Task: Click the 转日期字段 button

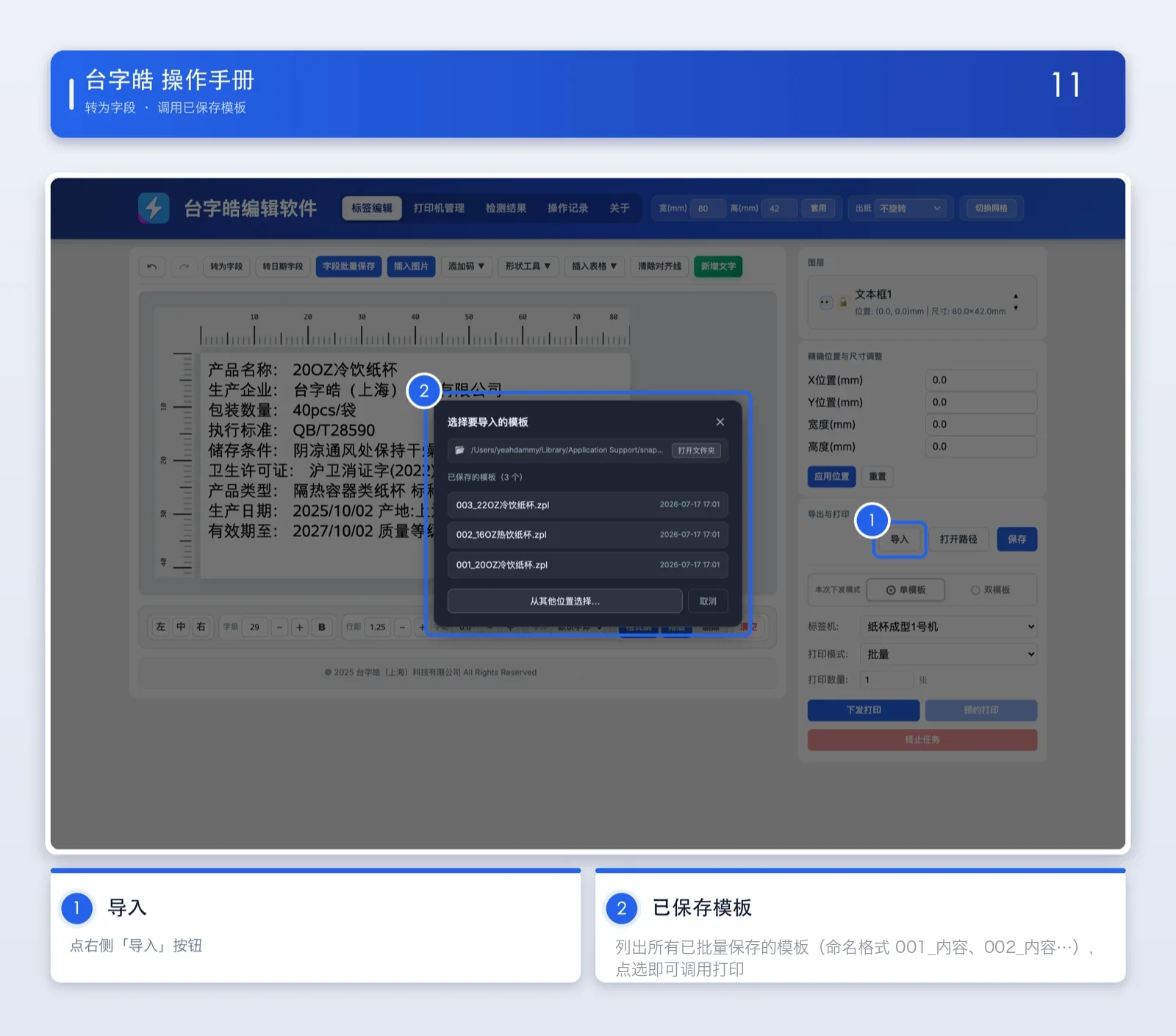Action: coord(283,266)
